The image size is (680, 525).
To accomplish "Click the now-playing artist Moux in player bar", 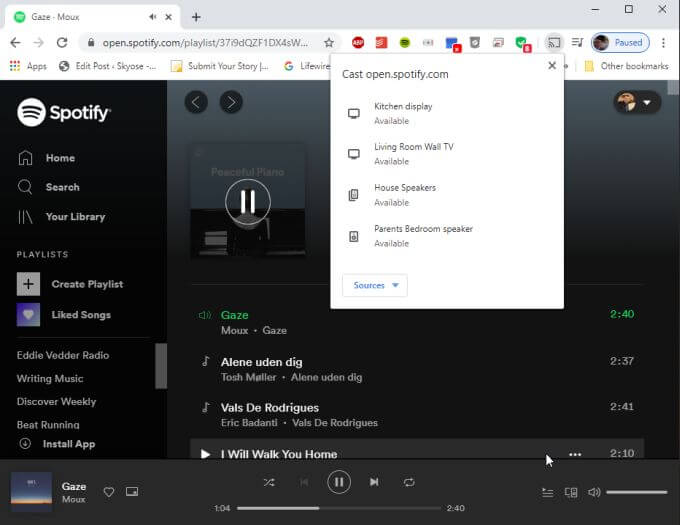I will point(74,499).
